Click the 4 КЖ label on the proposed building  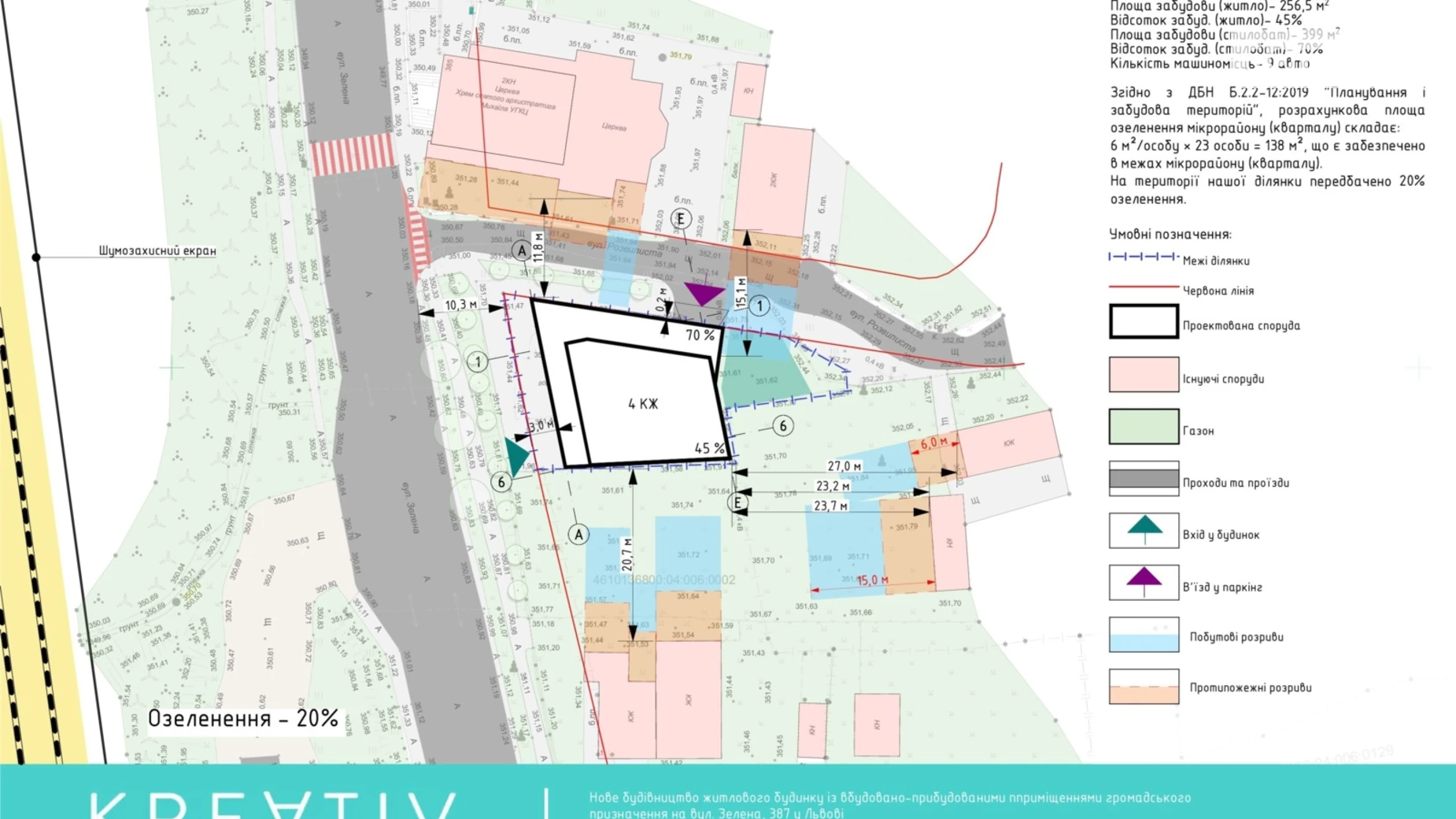[643, 404]
